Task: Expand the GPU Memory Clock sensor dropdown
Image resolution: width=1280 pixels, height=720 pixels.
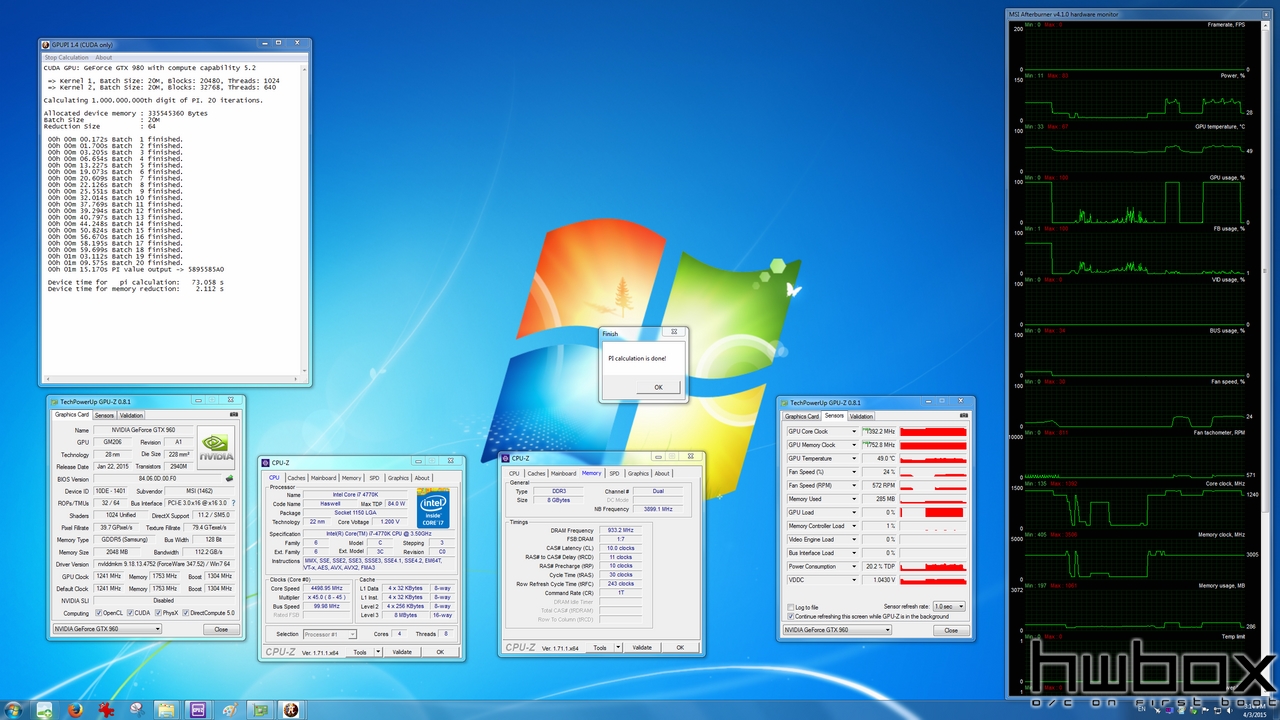Action: (854, 445)
